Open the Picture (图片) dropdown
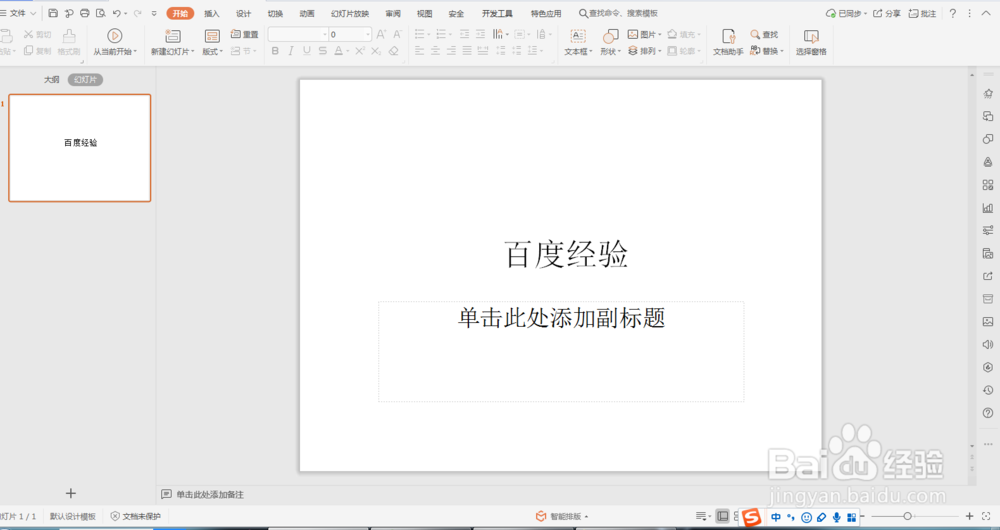1000x530 pixels. coord(645,34)
